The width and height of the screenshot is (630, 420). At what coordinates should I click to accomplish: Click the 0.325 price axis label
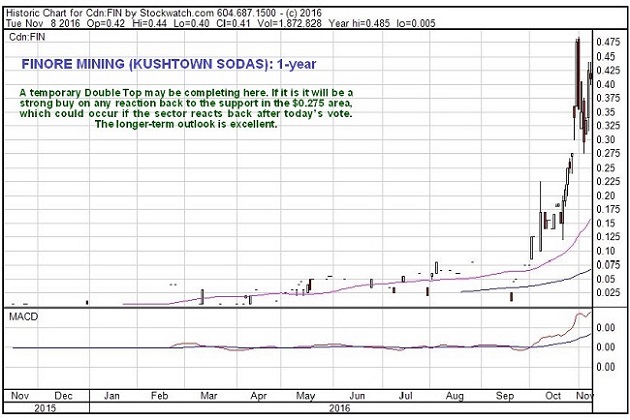click(608, 126)
